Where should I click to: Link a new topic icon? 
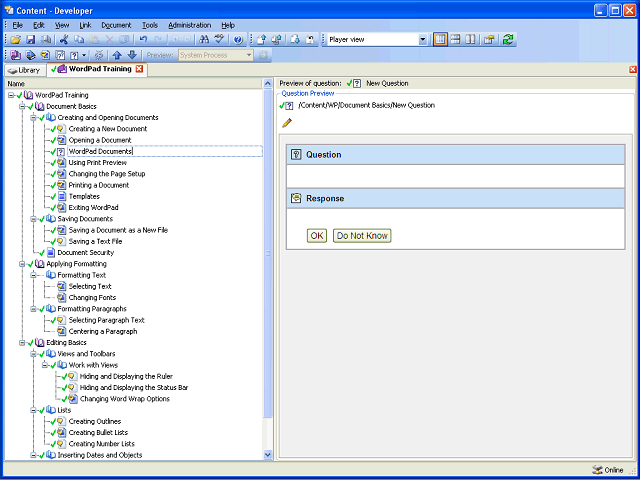(x=45, y=55)
